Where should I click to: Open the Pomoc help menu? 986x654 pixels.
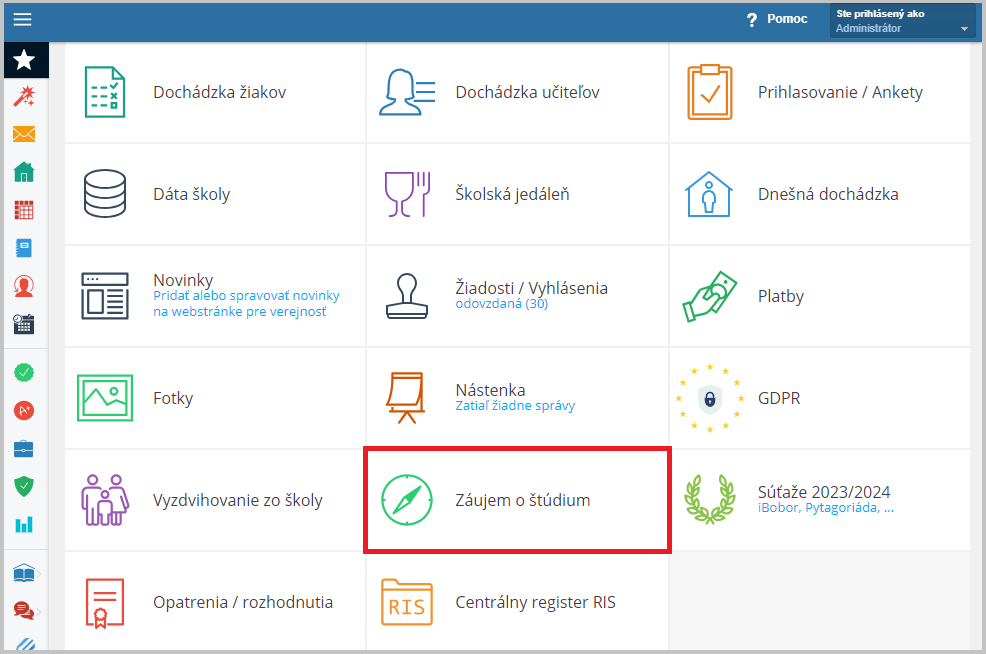click(x=777, y=19)
